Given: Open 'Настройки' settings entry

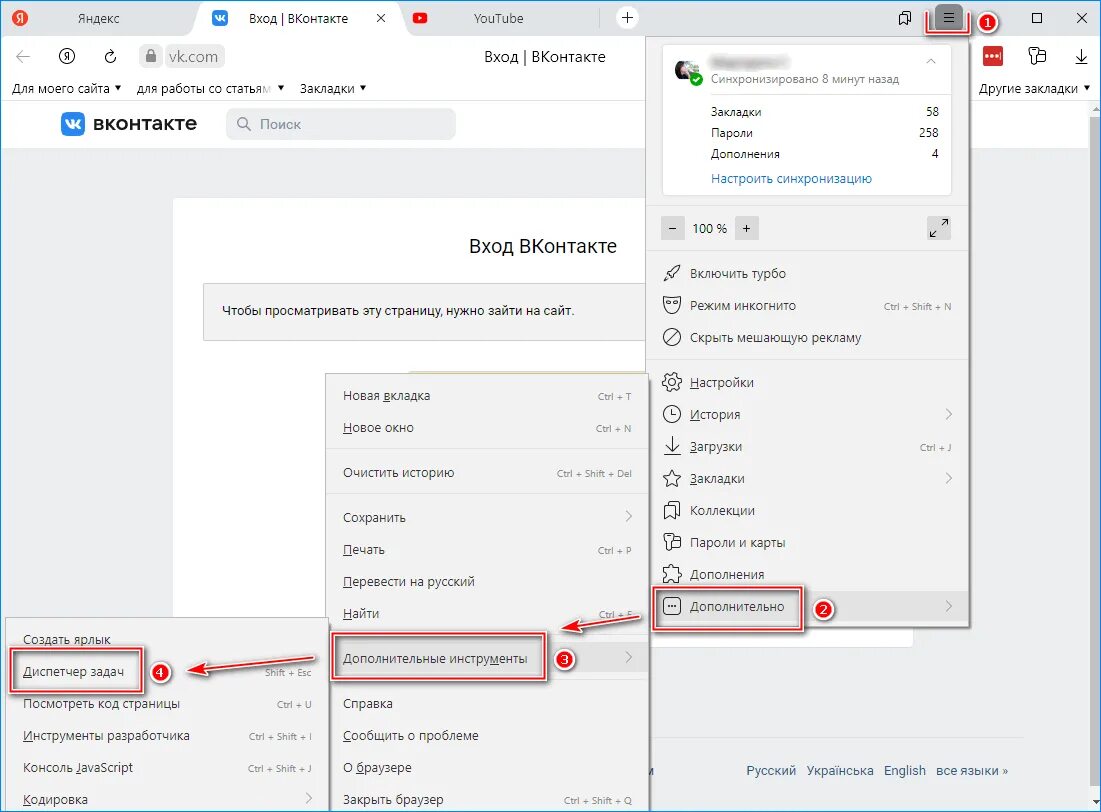Looking at the screenshot, I should (806, 382).
